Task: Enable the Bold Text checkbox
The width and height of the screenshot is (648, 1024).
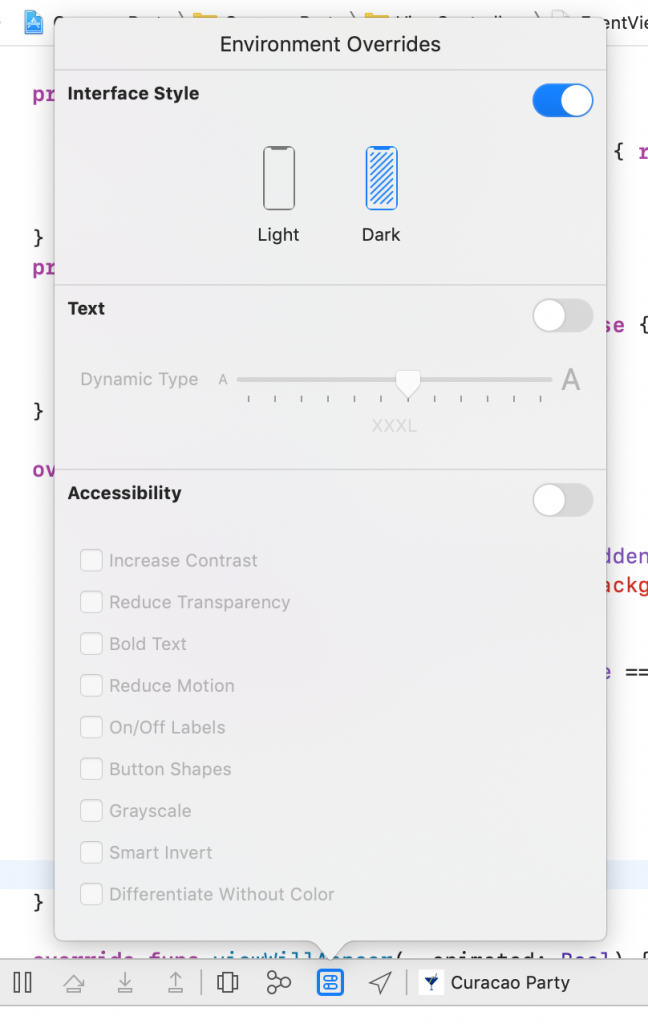Action: (x=92, y=644)
